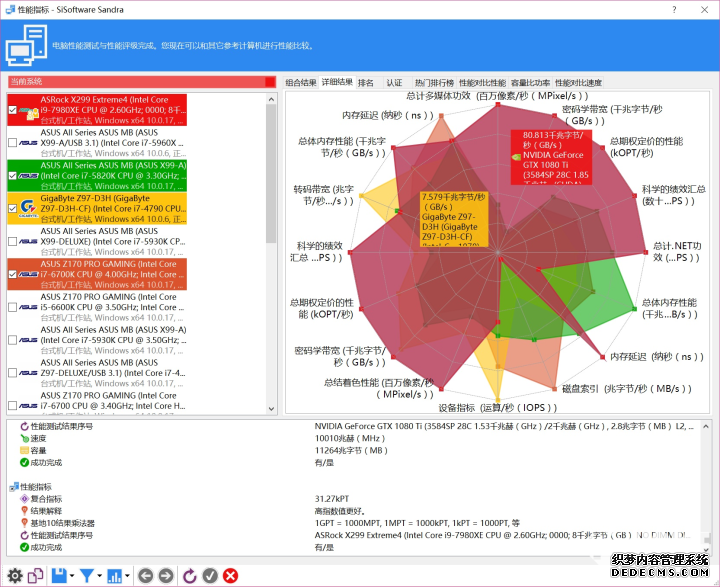This screenshot has height=587, width=720.
Task: Check ASUS X99-DELUXE i7-5930K checkbox
Action: pos(12,242)
